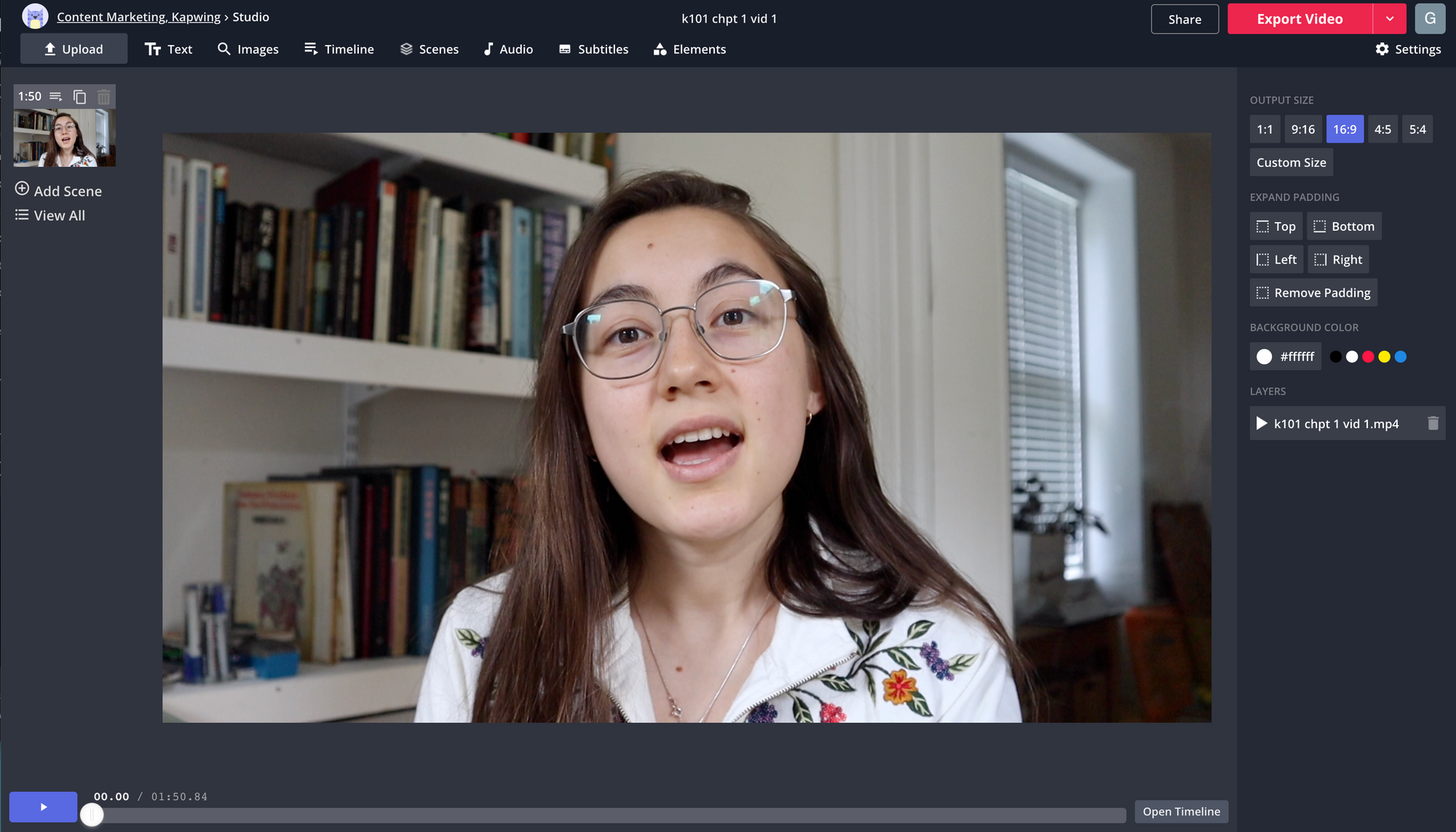Screen dimensions: 1456x832
Task: Open the Elements tool
Action: click(x=689, y=49)
